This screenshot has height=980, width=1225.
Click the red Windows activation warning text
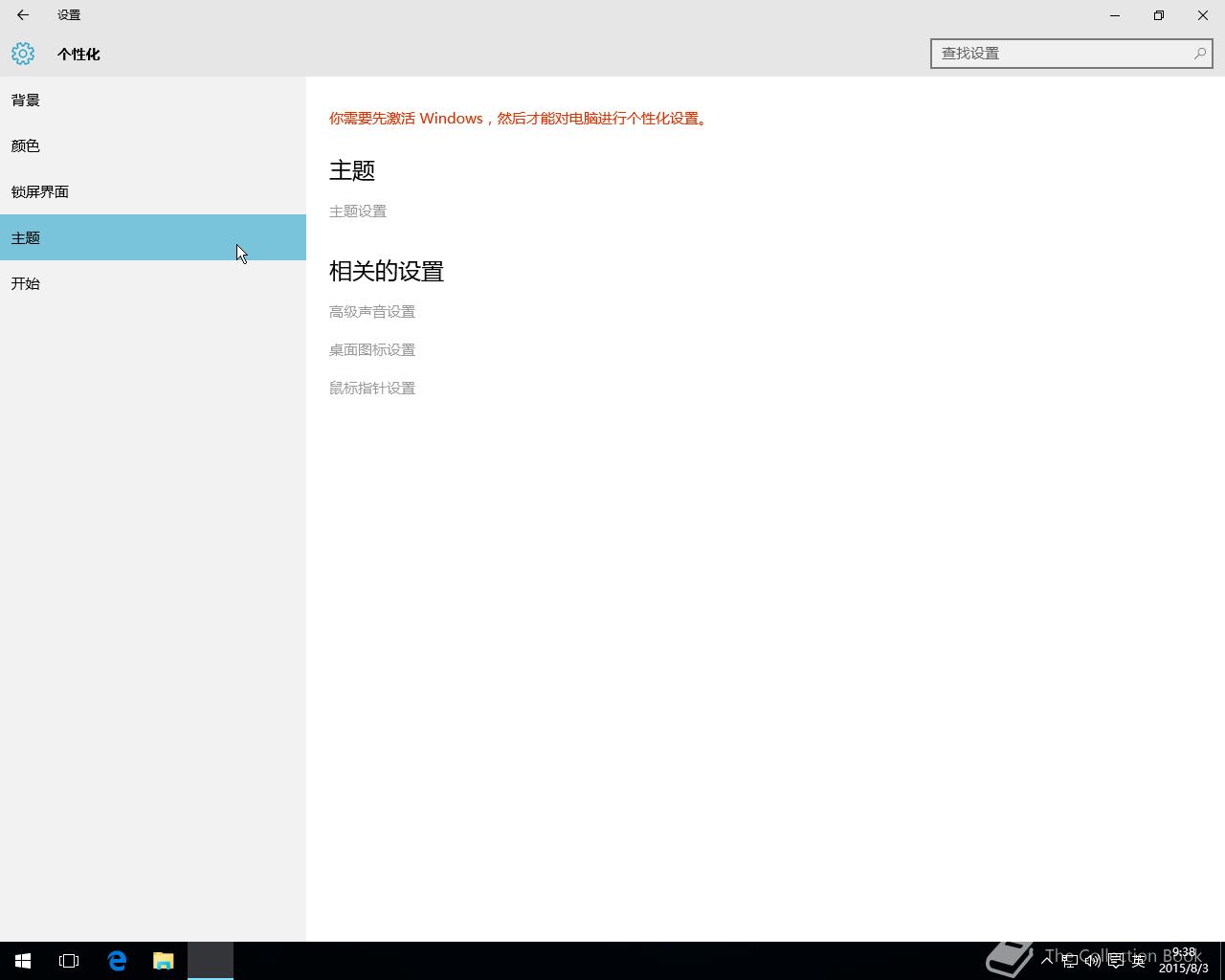point(519,119)
